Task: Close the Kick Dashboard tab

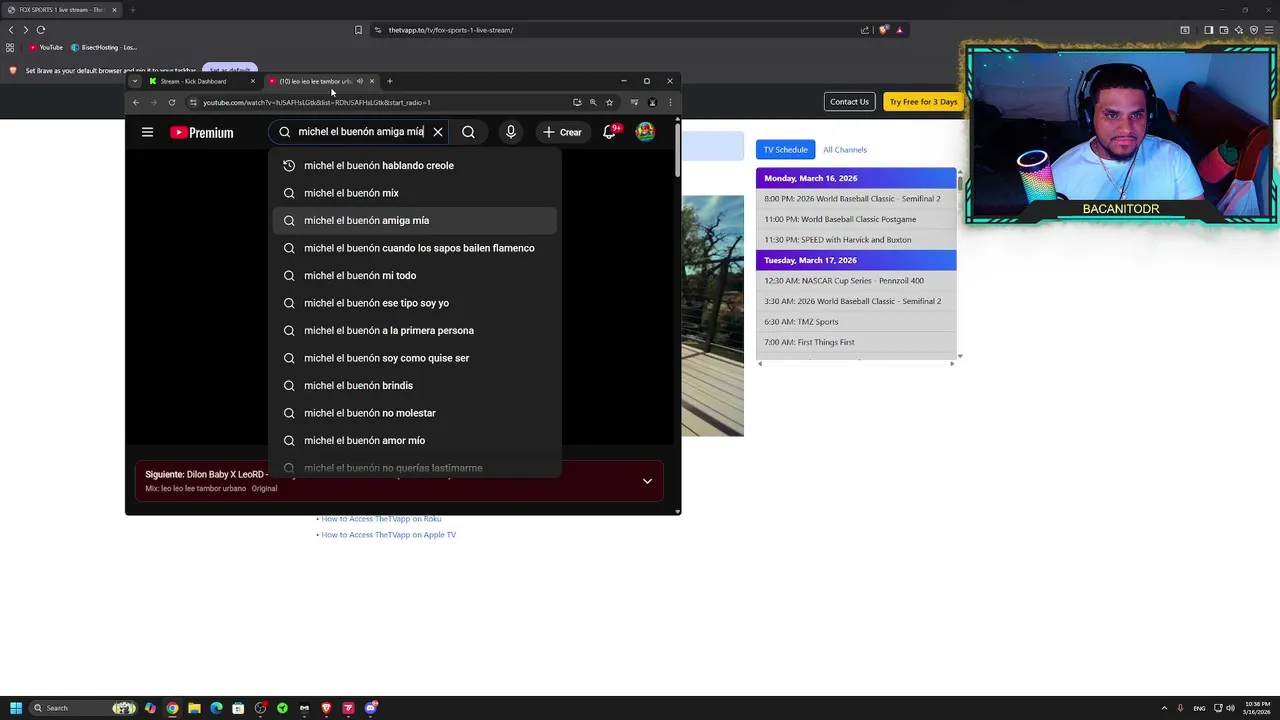Action: pos(253,81)
